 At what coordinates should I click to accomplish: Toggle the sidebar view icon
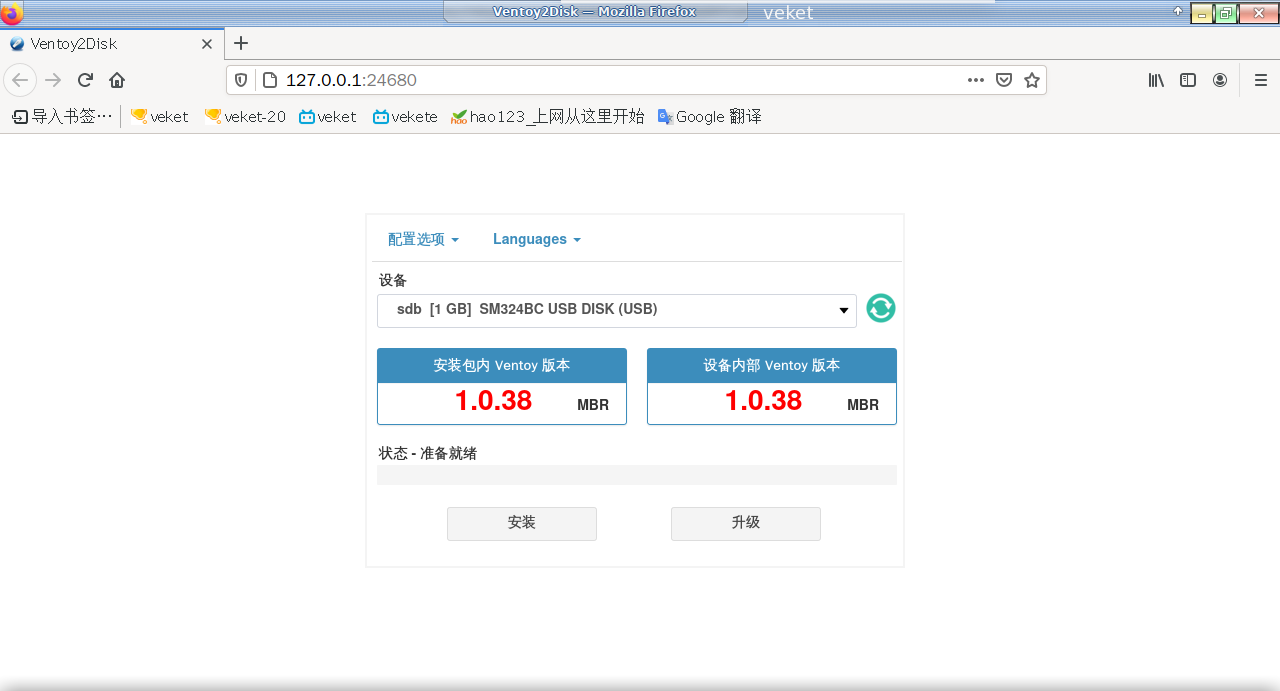[x=1188, y=80]
